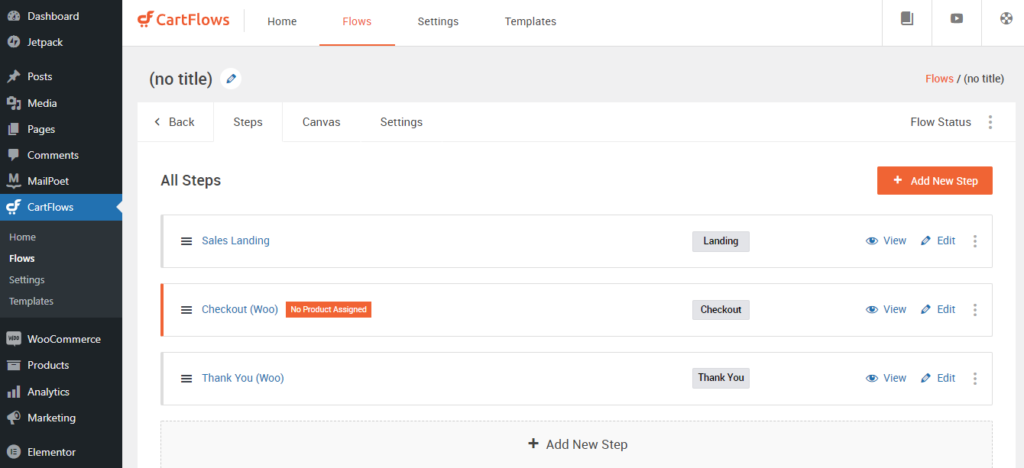View the Checkout (Woo) step

886,309
